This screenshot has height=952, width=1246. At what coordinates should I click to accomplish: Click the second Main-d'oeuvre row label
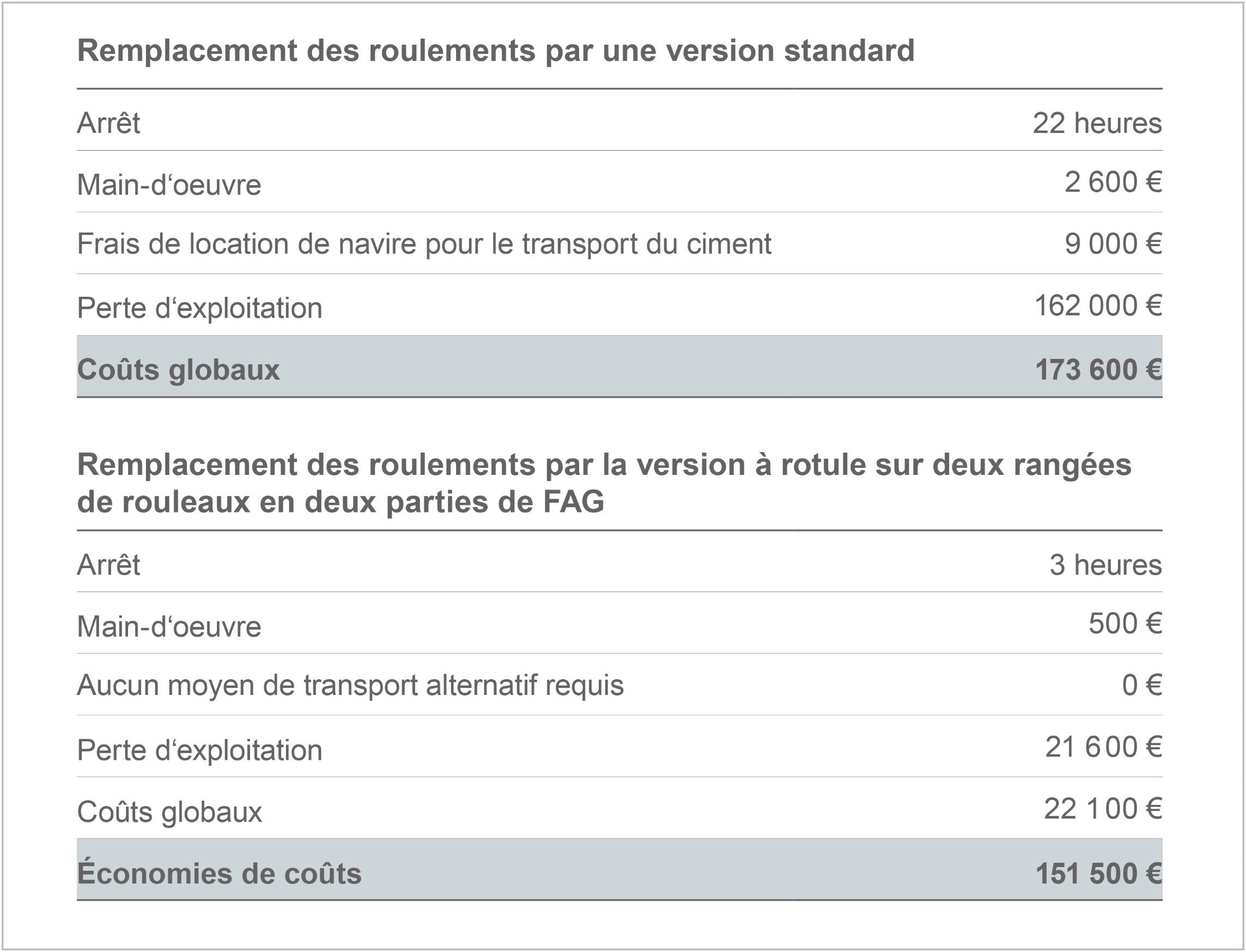pyautogui.click(x=169, y=627)
